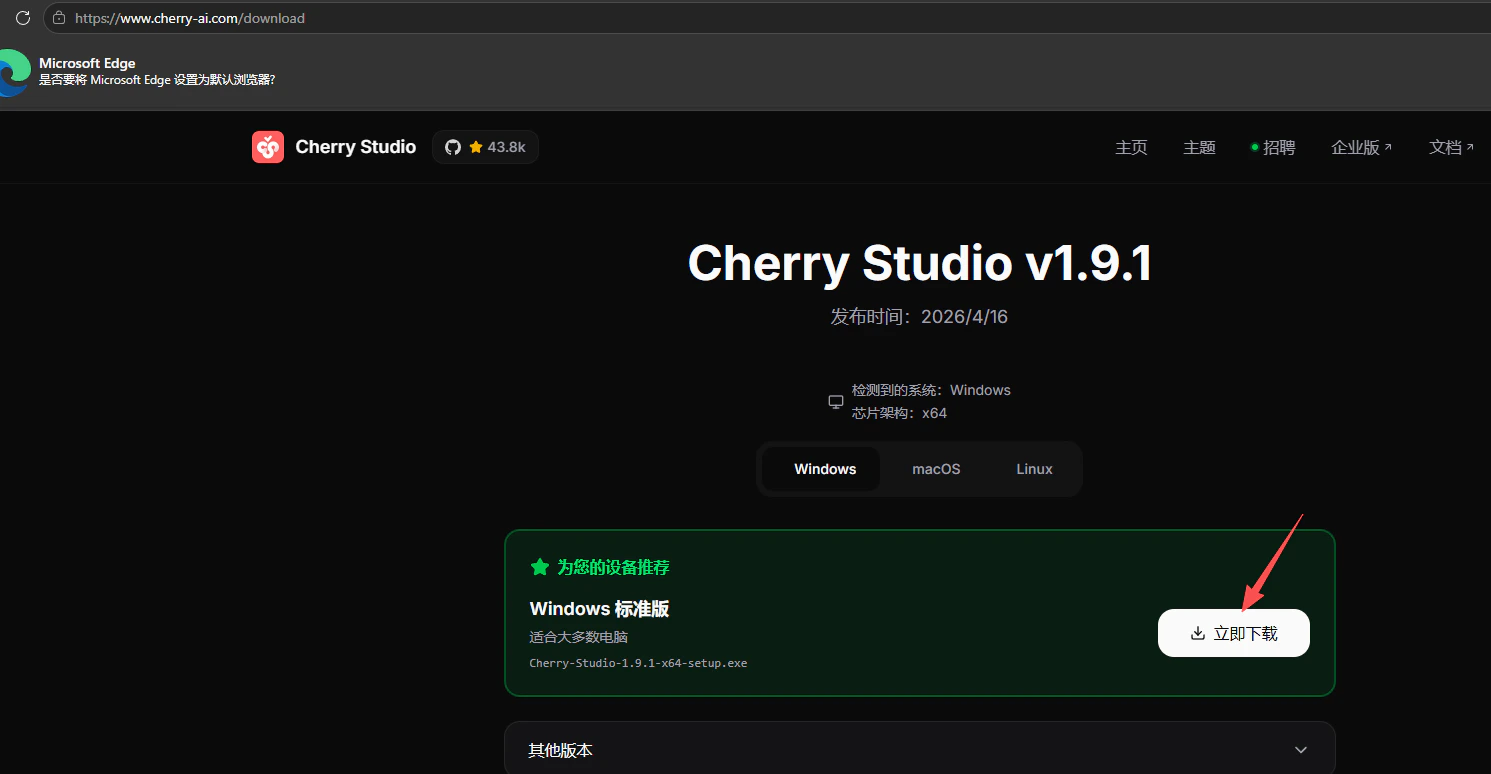Click the 其他版本 label
Screen dimensions: 1491x774
pyautogui.click(x=560, y=750)
